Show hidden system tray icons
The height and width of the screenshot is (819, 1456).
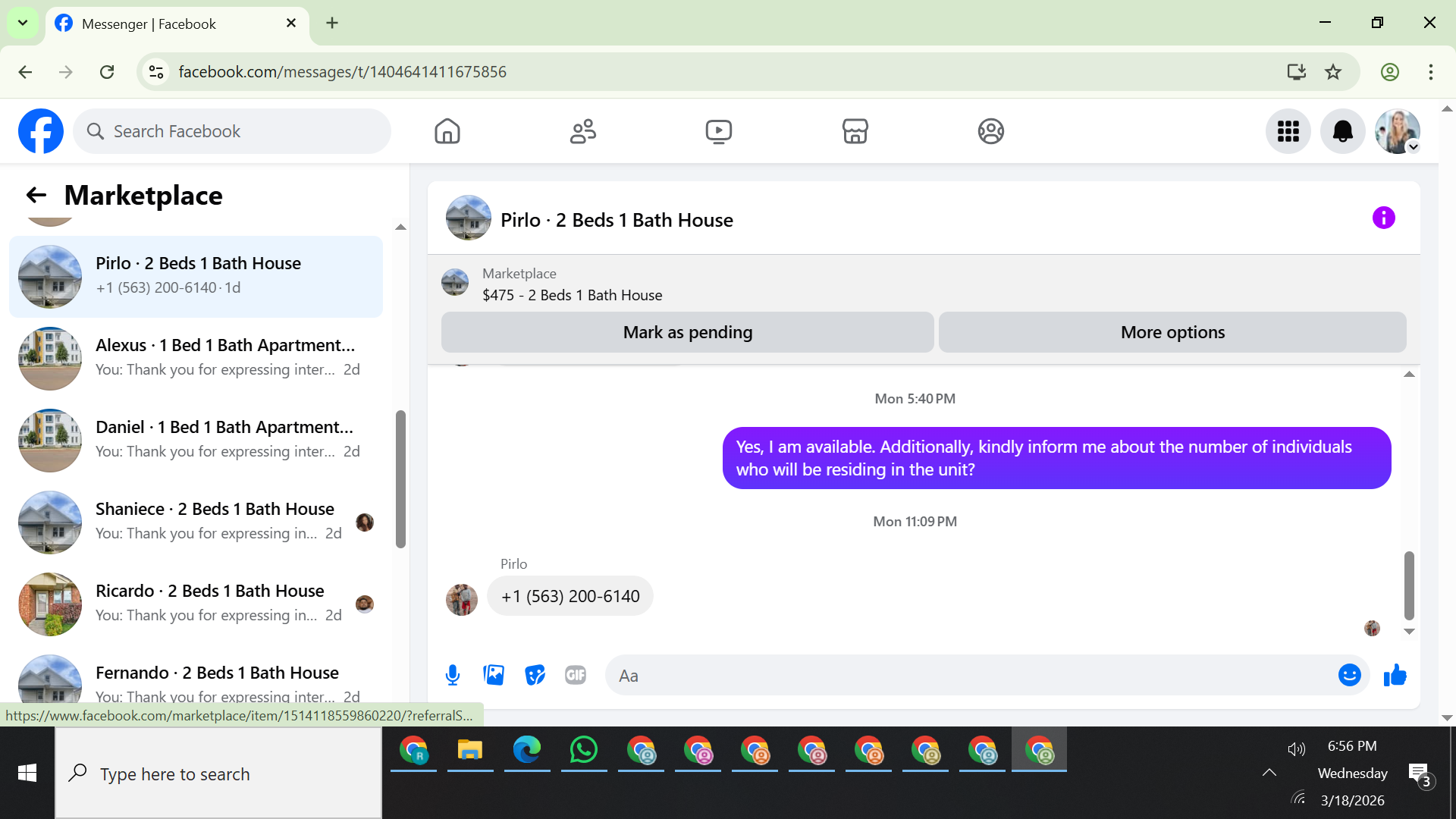coord(1269,772)
